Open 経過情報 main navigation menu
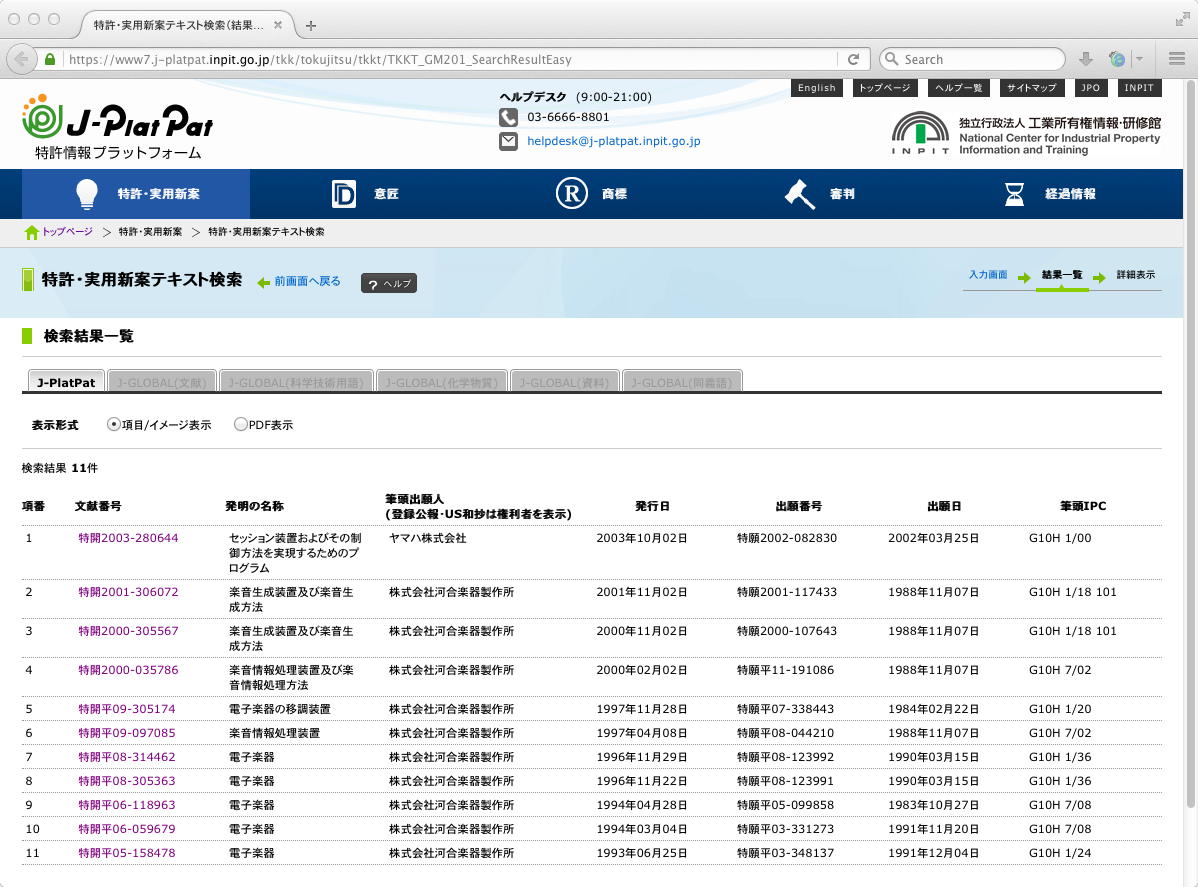The height and width of the screenshot is (887, 1198). 1049,194
